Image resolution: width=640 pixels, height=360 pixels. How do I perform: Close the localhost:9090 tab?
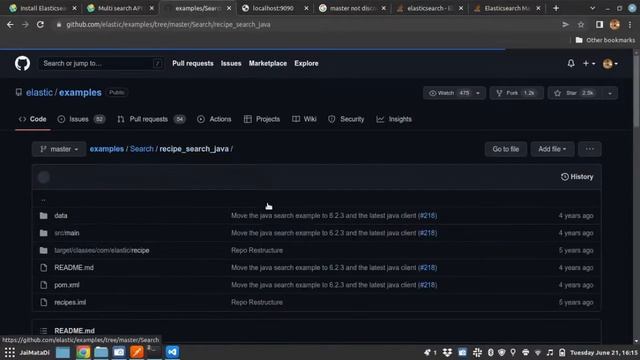tap(306, 8)
